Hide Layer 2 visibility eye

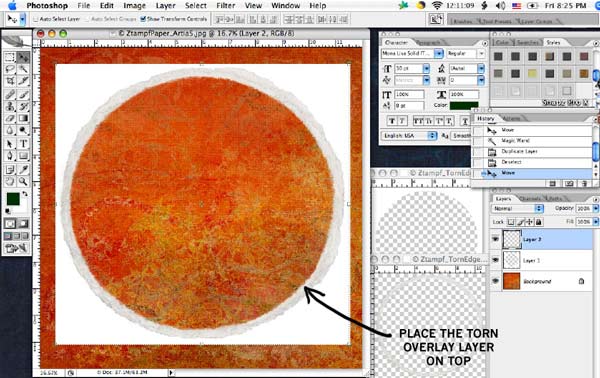[x=496, y=239]
